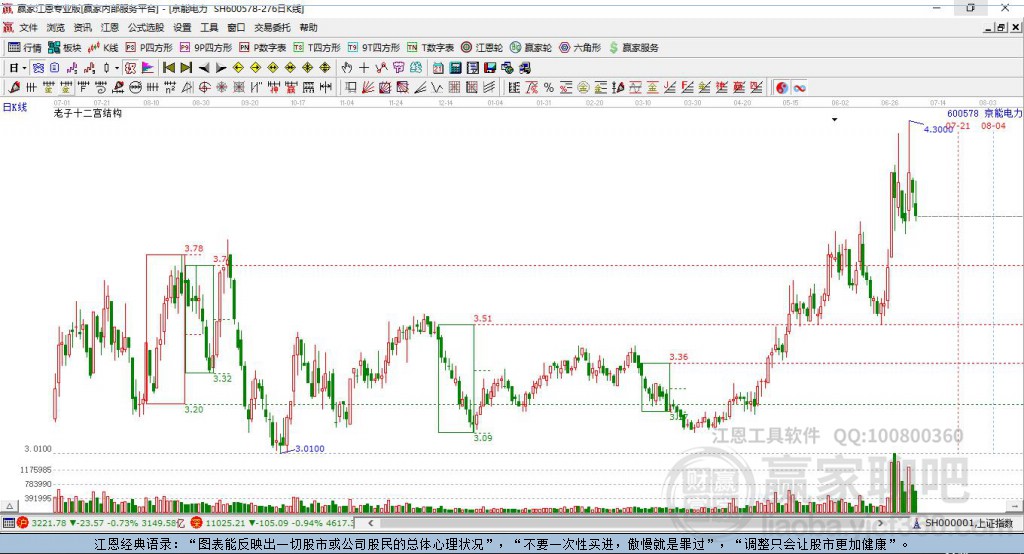Viewport: 1024px width, 554px height.
Task: Step chart left with black left arrow
Action: pos(204,68)
